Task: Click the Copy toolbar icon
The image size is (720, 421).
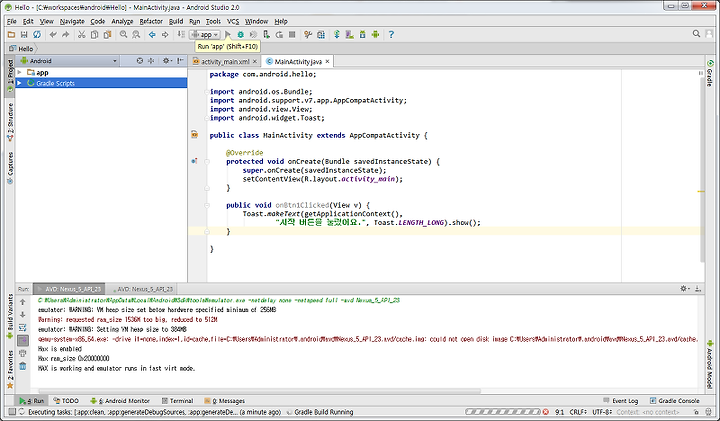Action: (x=94, y=34)
